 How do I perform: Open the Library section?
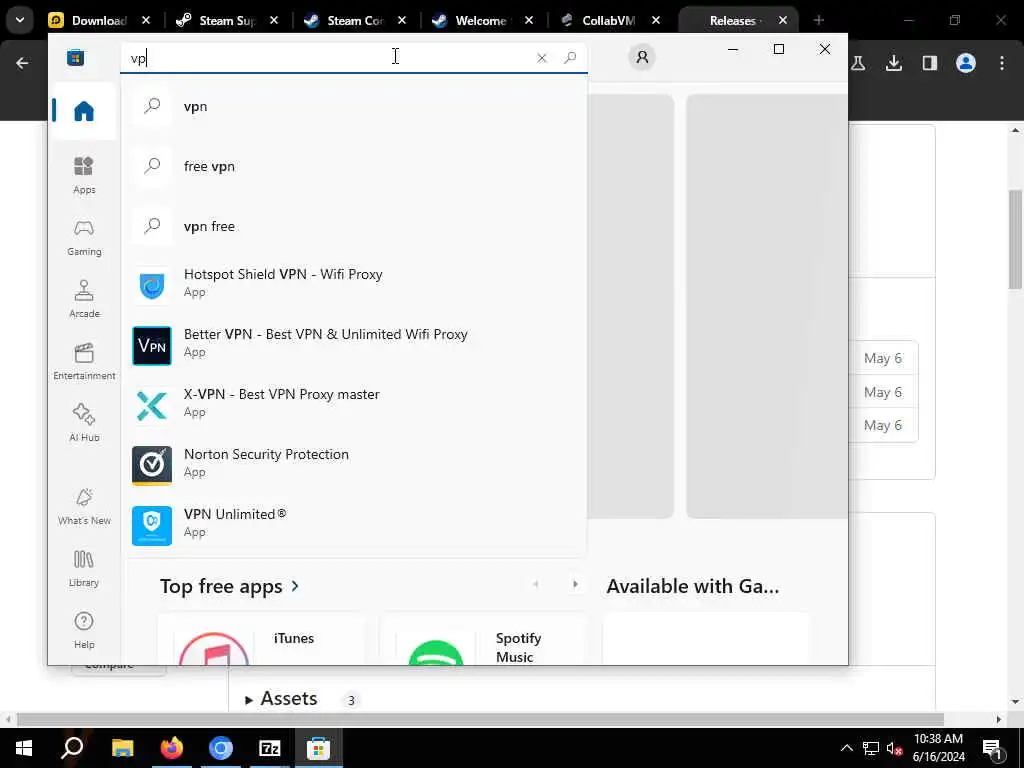coord(84,568)
